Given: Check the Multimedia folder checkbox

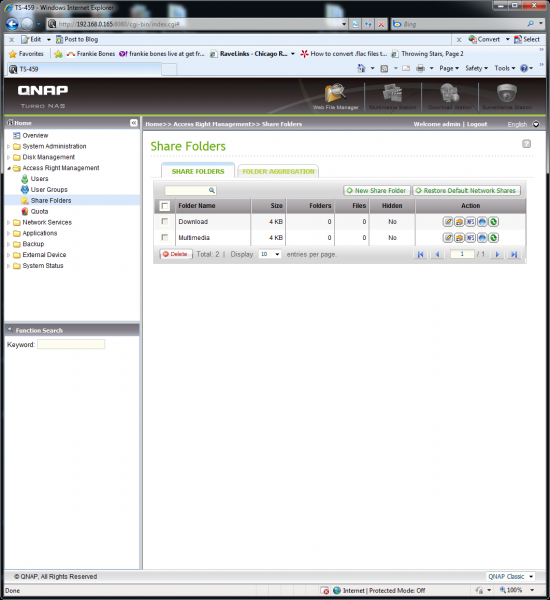Looking at the screenshot, I should 165,238.
